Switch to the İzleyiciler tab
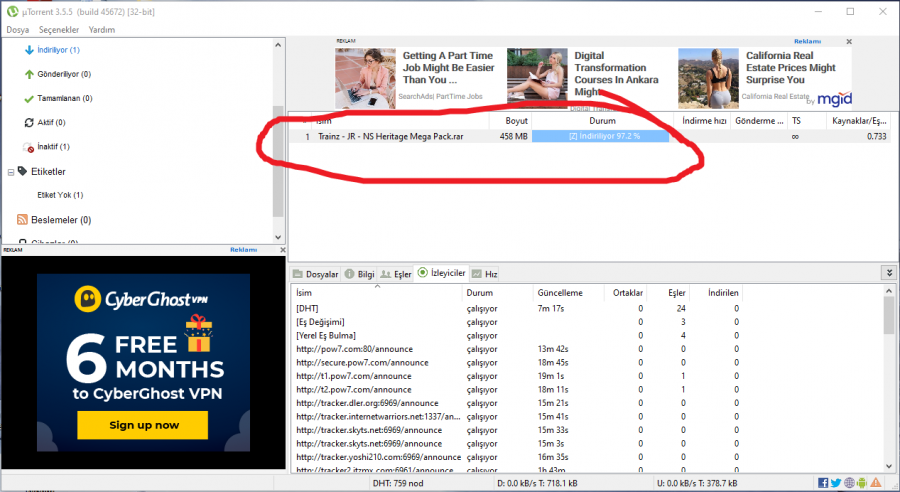This screenshot has height=492, width=900. tap(441, 273)
